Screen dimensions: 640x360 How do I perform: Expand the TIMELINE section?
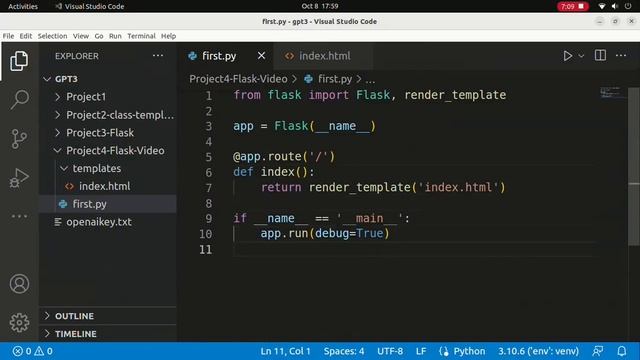pos(47,333)
